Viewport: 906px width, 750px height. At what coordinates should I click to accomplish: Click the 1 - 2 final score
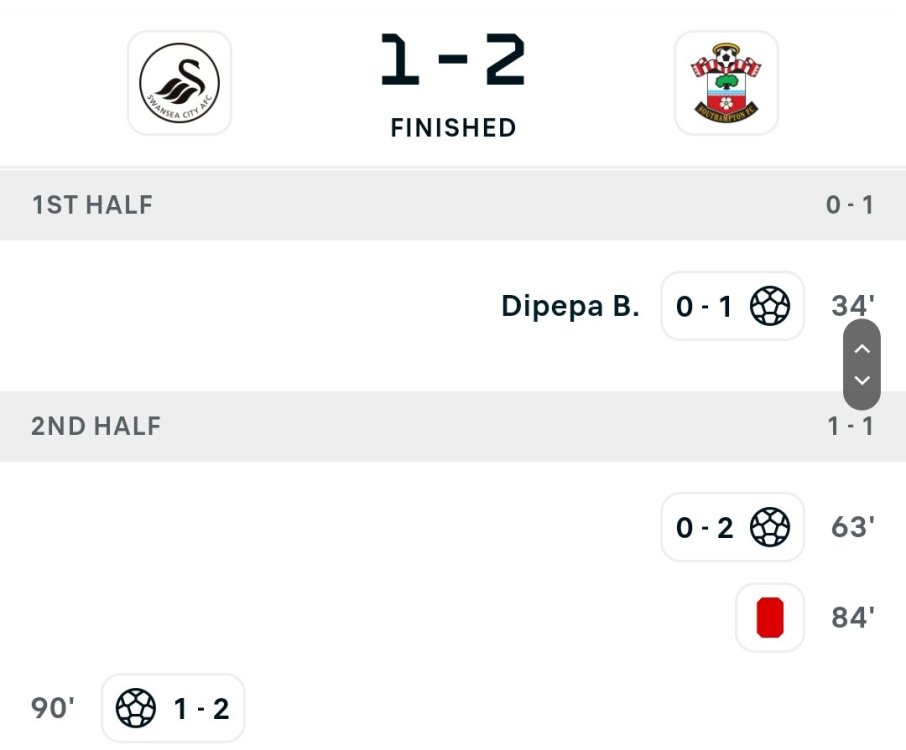click(453, 61)
